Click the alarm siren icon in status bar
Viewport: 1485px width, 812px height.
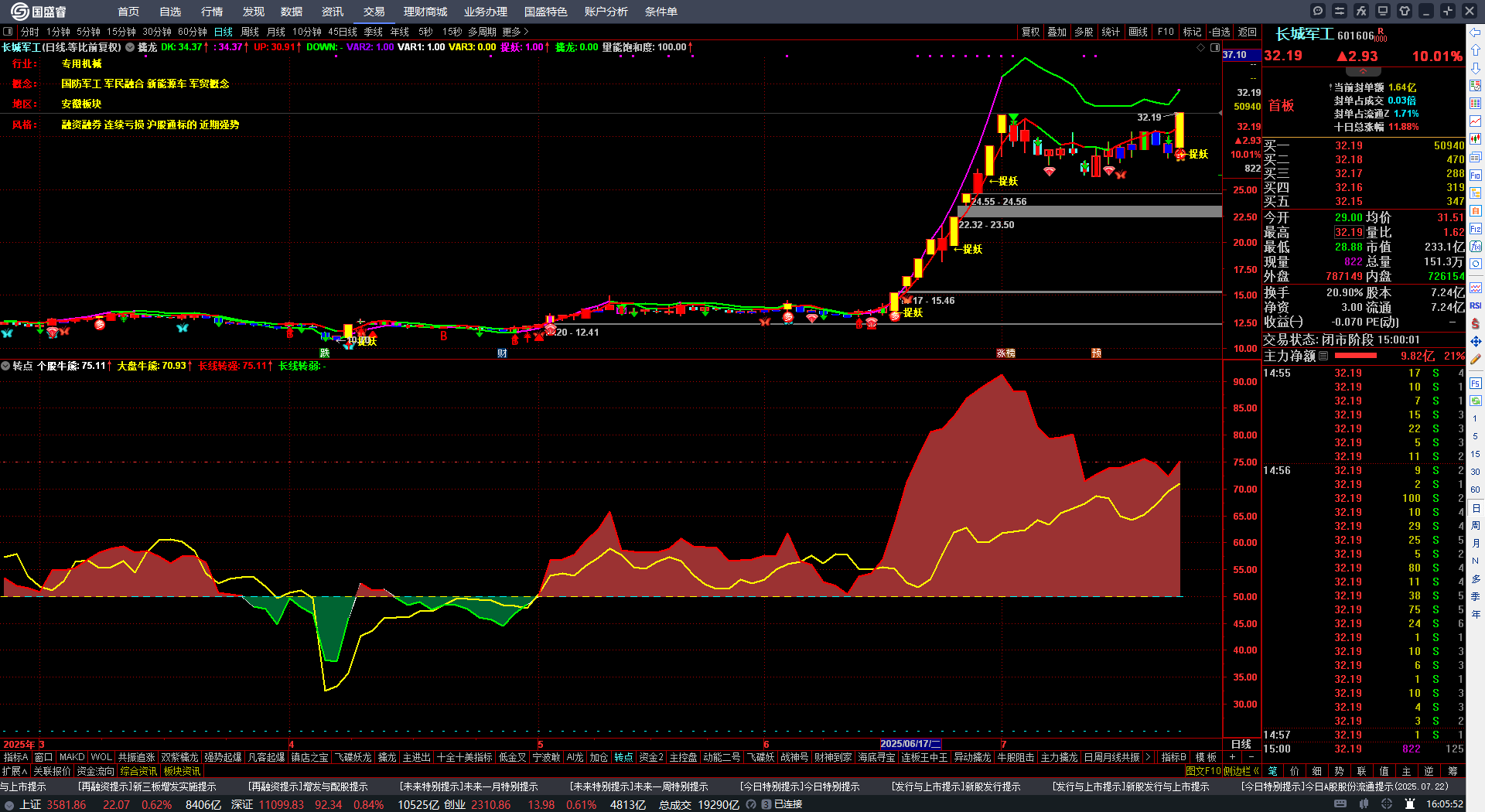(x=1408, y=804)
